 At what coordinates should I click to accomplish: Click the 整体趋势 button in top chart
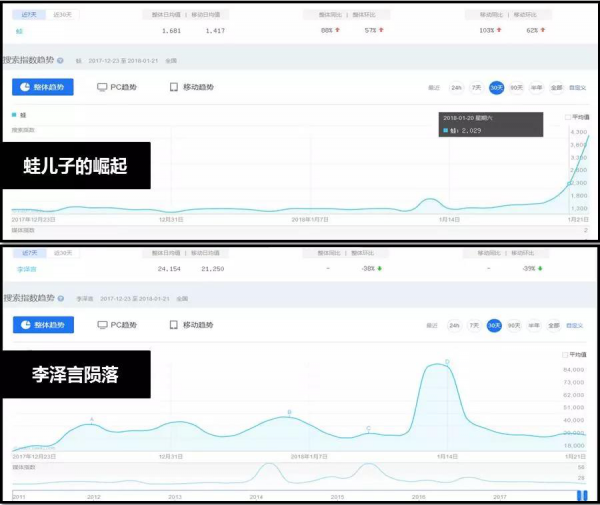click(42, 87)
